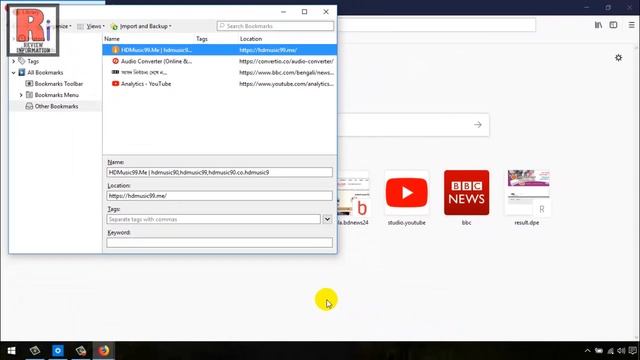Click the Firefox URL address bar

click(437, 25)
